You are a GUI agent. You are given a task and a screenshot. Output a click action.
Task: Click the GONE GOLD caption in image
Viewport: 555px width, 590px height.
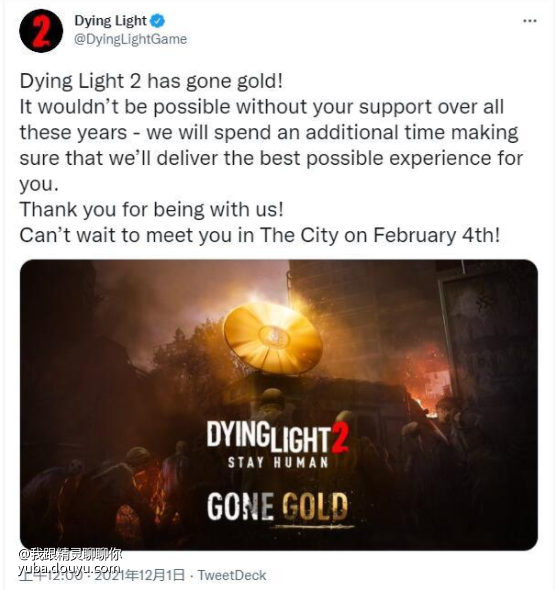pyautogui.click(x=277, y=506)
